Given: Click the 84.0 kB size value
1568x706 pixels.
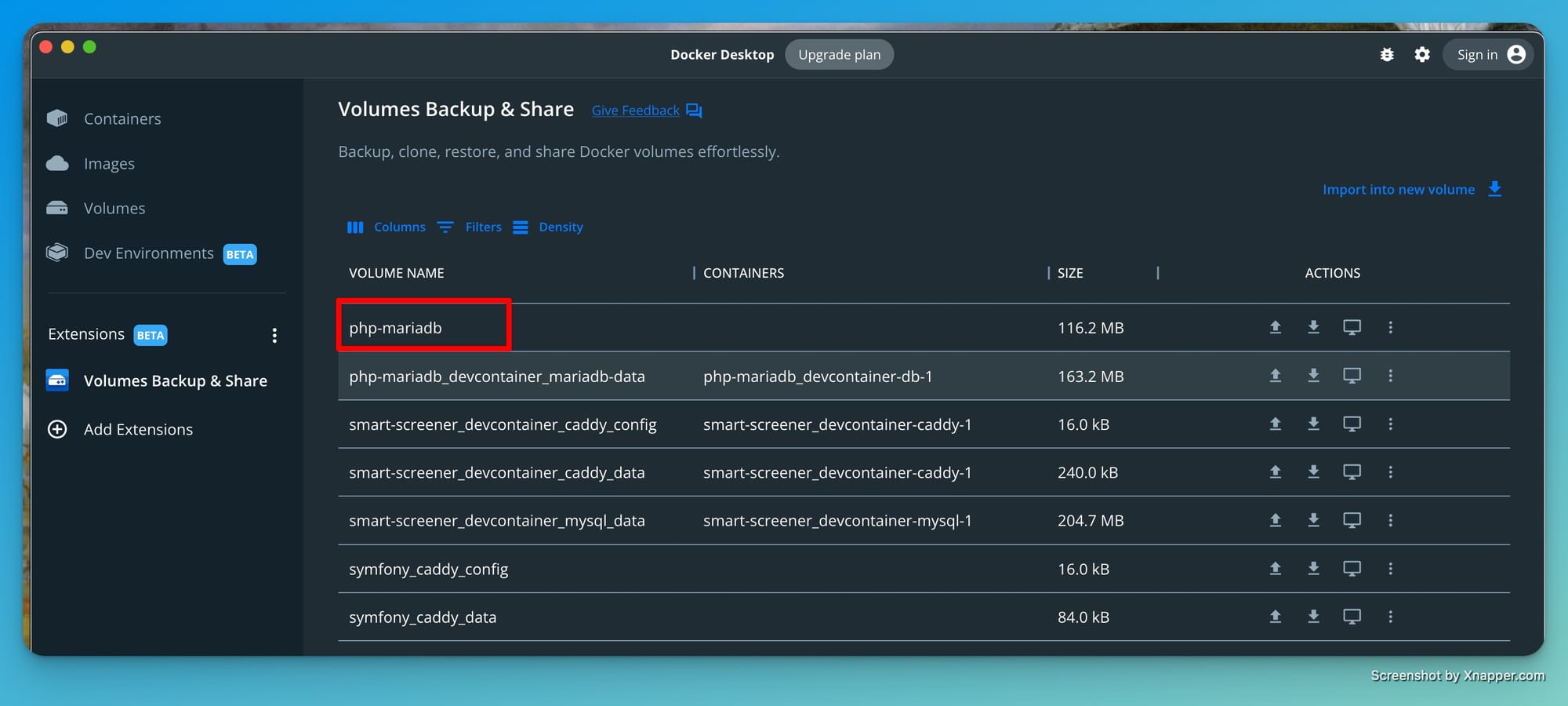Looking at the screenshot, I should point(1083,617).
